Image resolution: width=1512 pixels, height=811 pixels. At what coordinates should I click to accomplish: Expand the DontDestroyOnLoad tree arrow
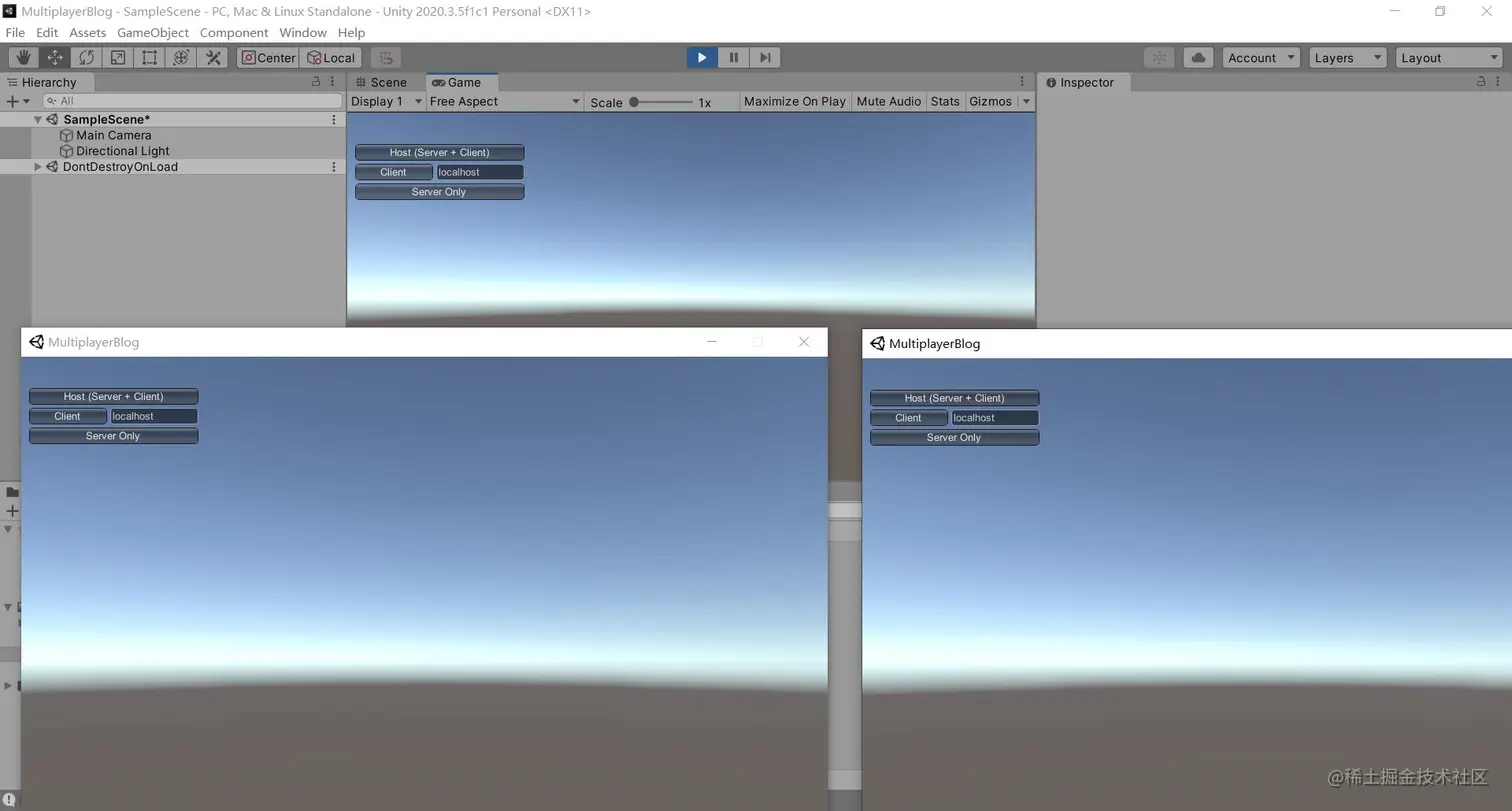[38, 167]
